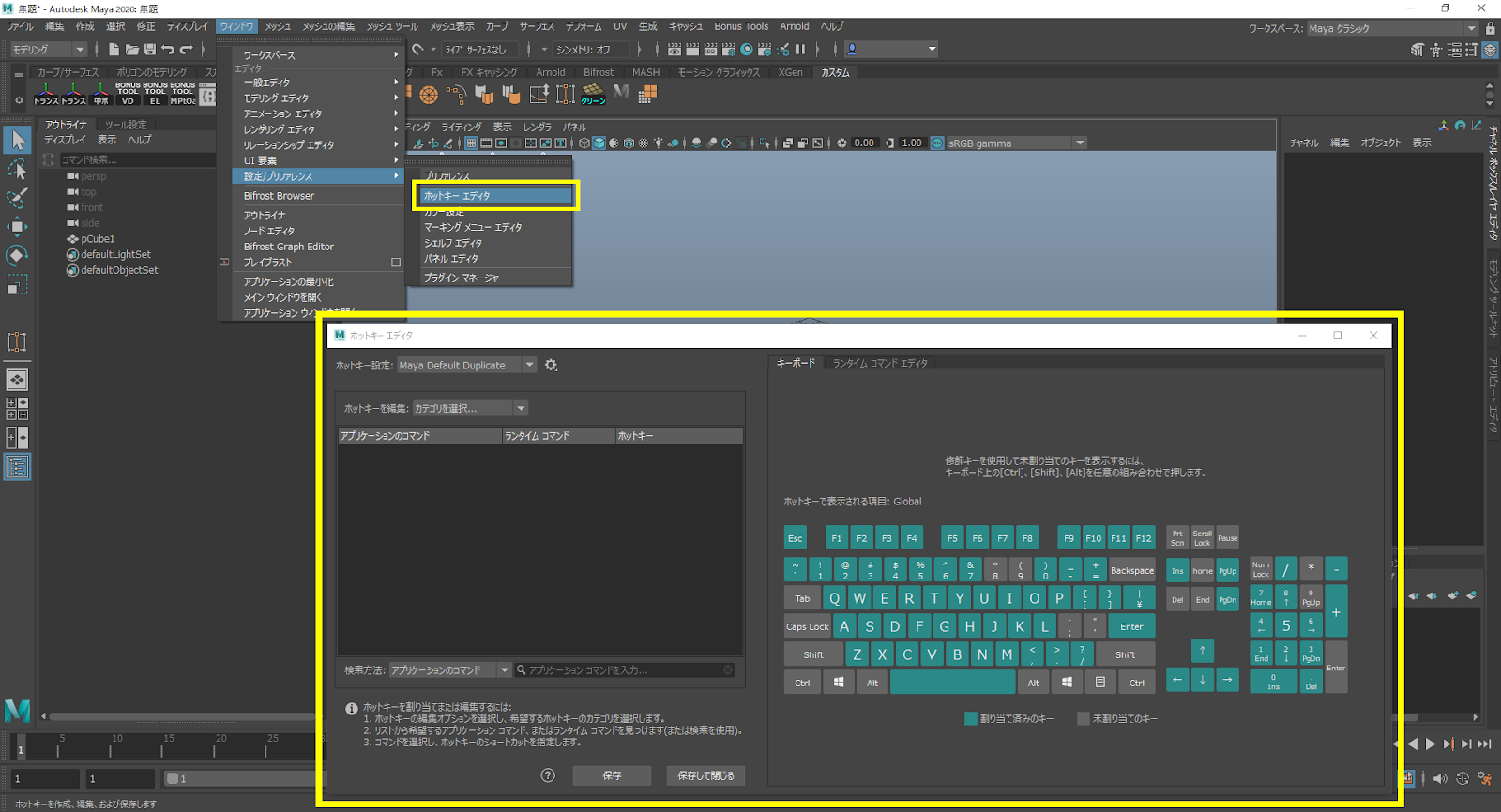
Task: Click the Redo arrow icon
Action: 186,49
